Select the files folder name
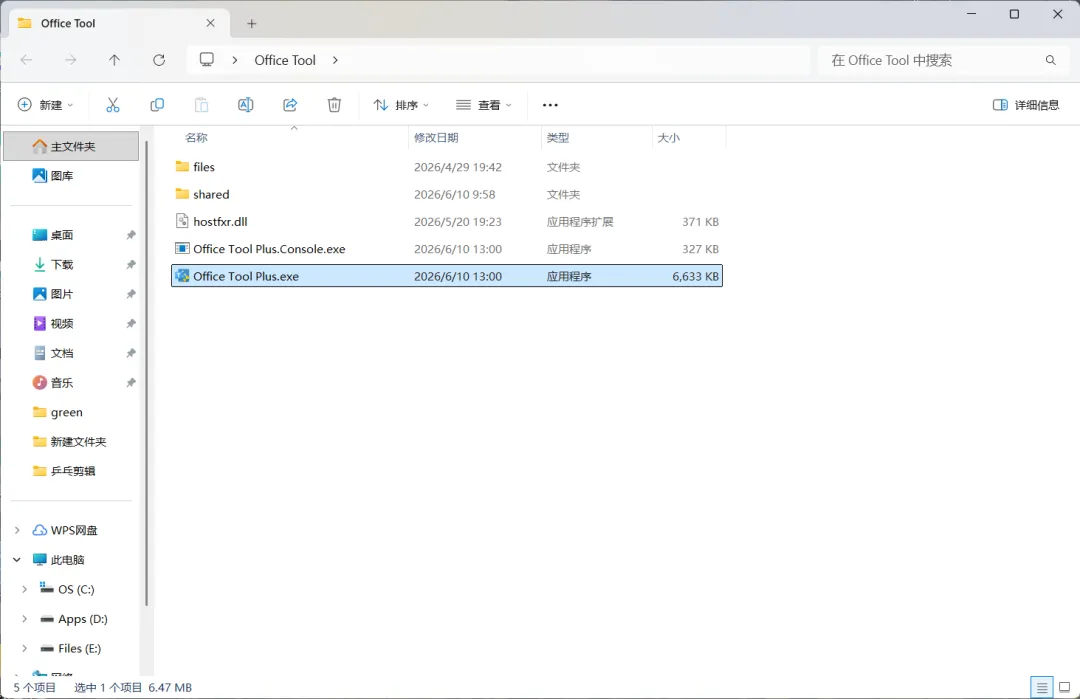 tap(204, 167)
